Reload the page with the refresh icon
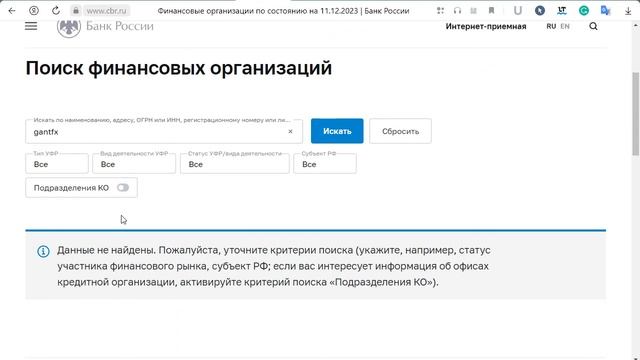The width and height of the screenshot is (640, 360). click(x=56, y=11)
